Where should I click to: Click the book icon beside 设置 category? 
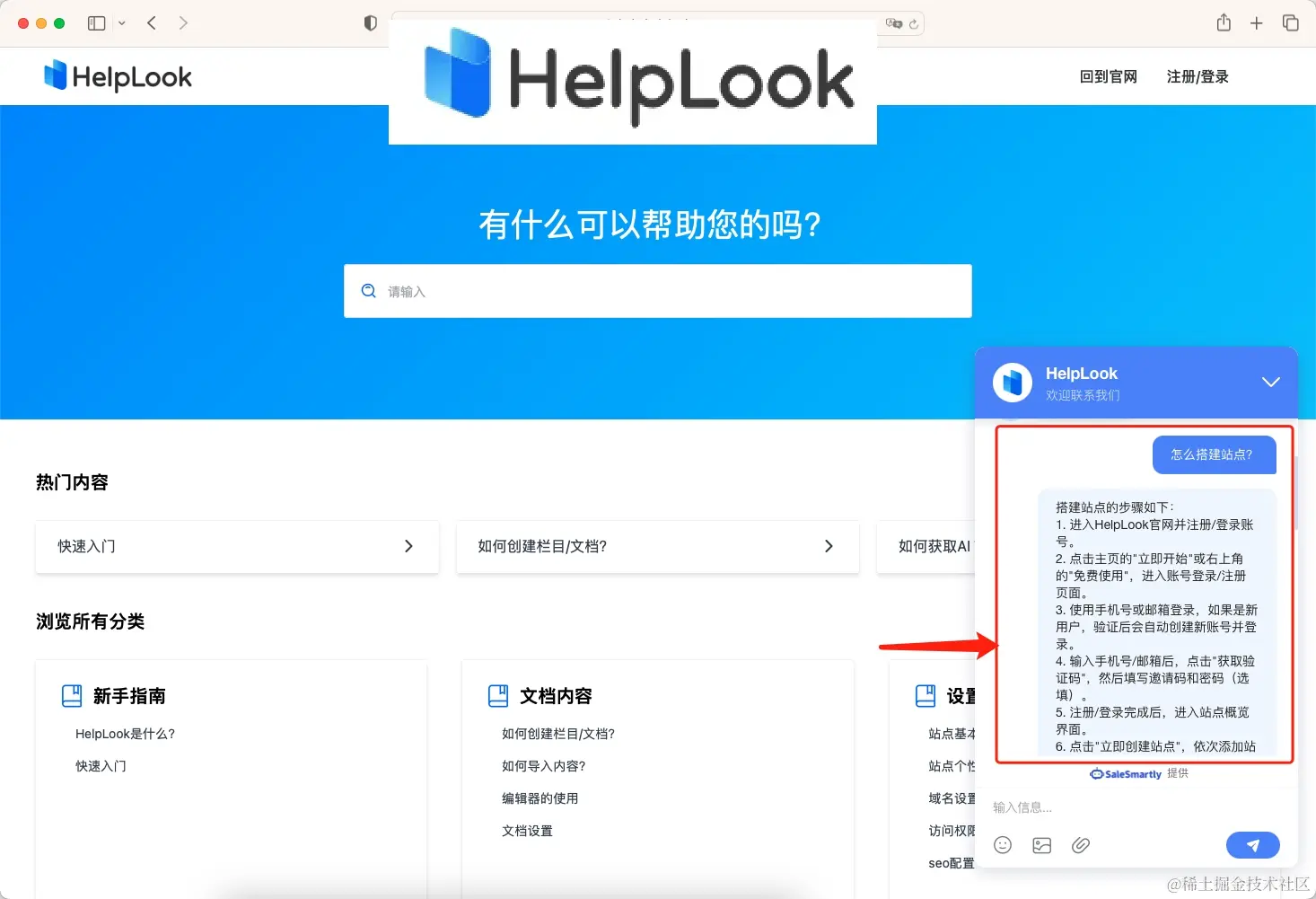926,696
